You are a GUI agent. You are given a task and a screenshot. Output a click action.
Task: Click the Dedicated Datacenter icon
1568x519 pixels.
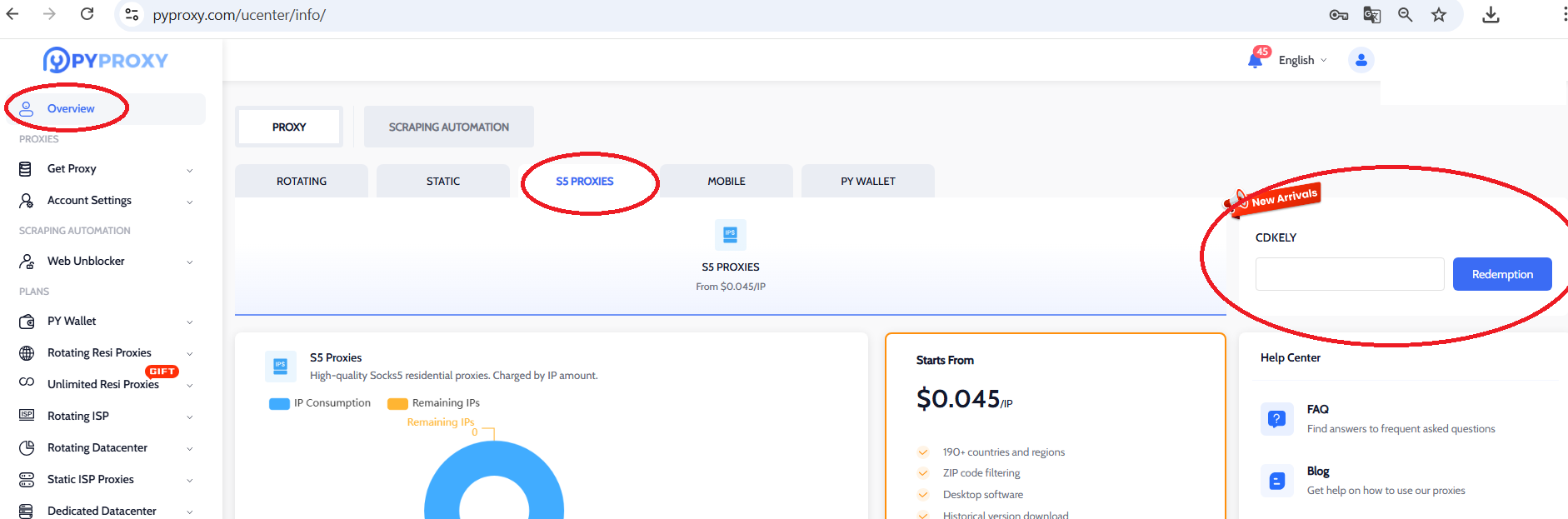(27, 512)
